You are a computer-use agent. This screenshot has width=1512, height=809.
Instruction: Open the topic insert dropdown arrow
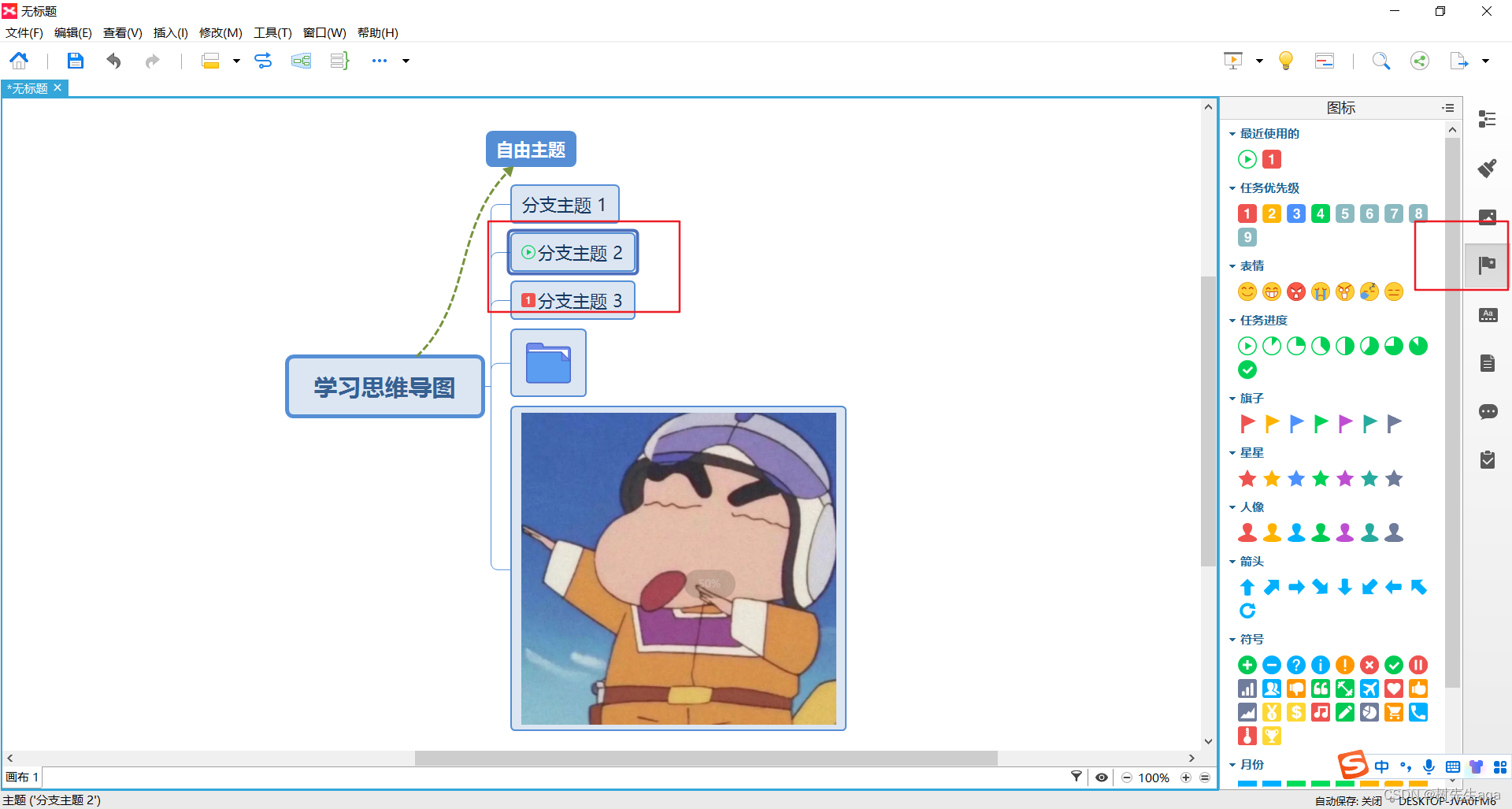coord(236,61)
